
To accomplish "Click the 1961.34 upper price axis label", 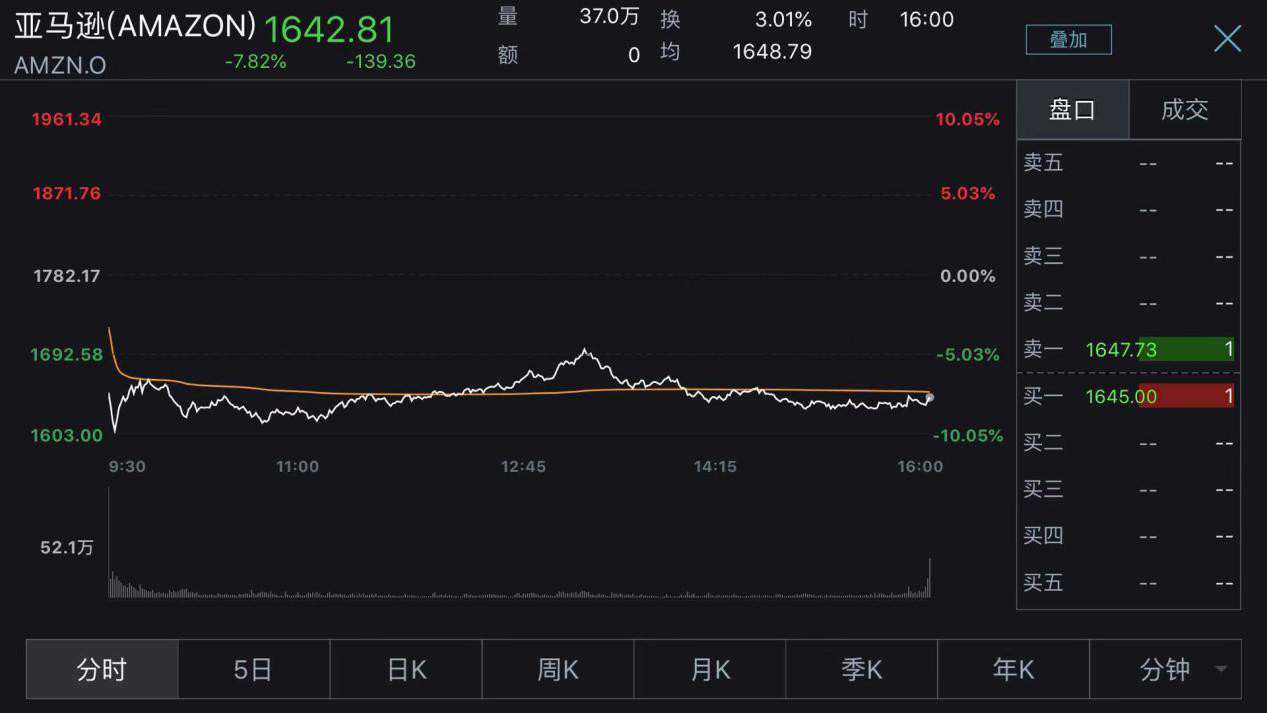I will [67, 119].
